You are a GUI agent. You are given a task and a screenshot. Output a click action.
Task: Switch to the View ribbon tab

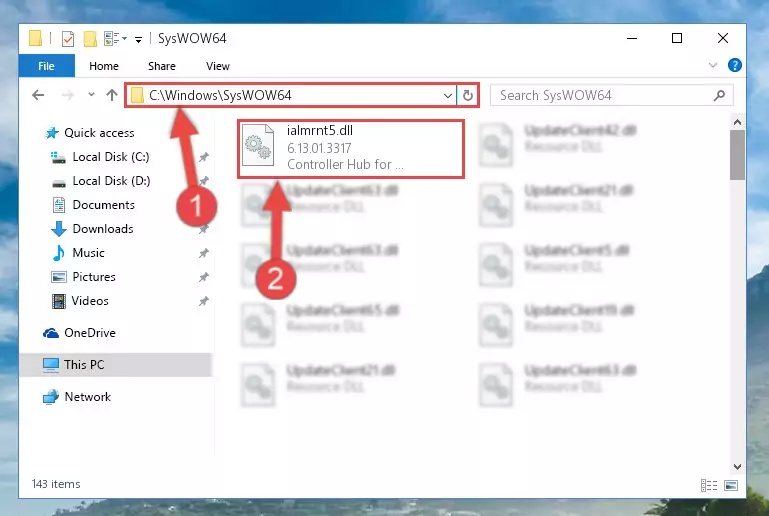coord(218,66)
